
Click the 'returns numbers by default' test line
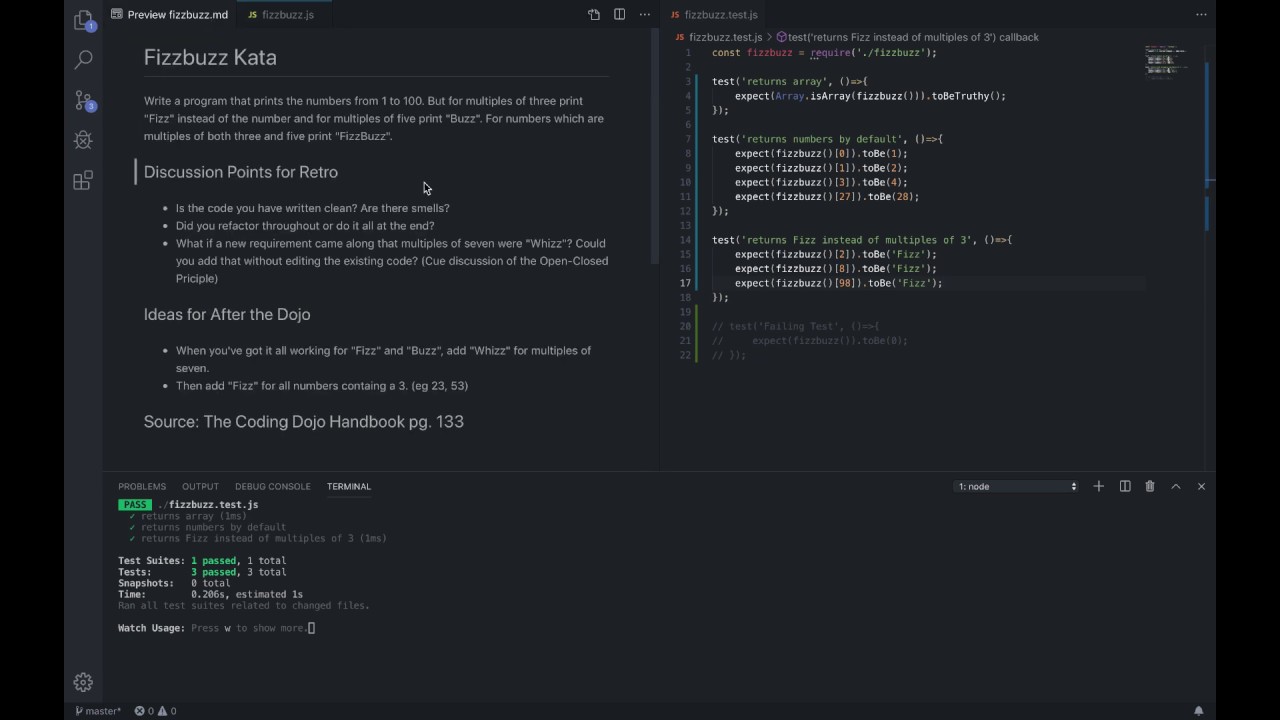tap(827, 139)
